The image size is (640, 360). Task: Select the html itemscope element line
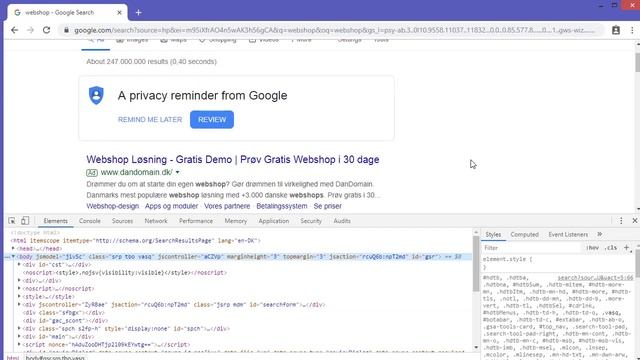(135, 240)
